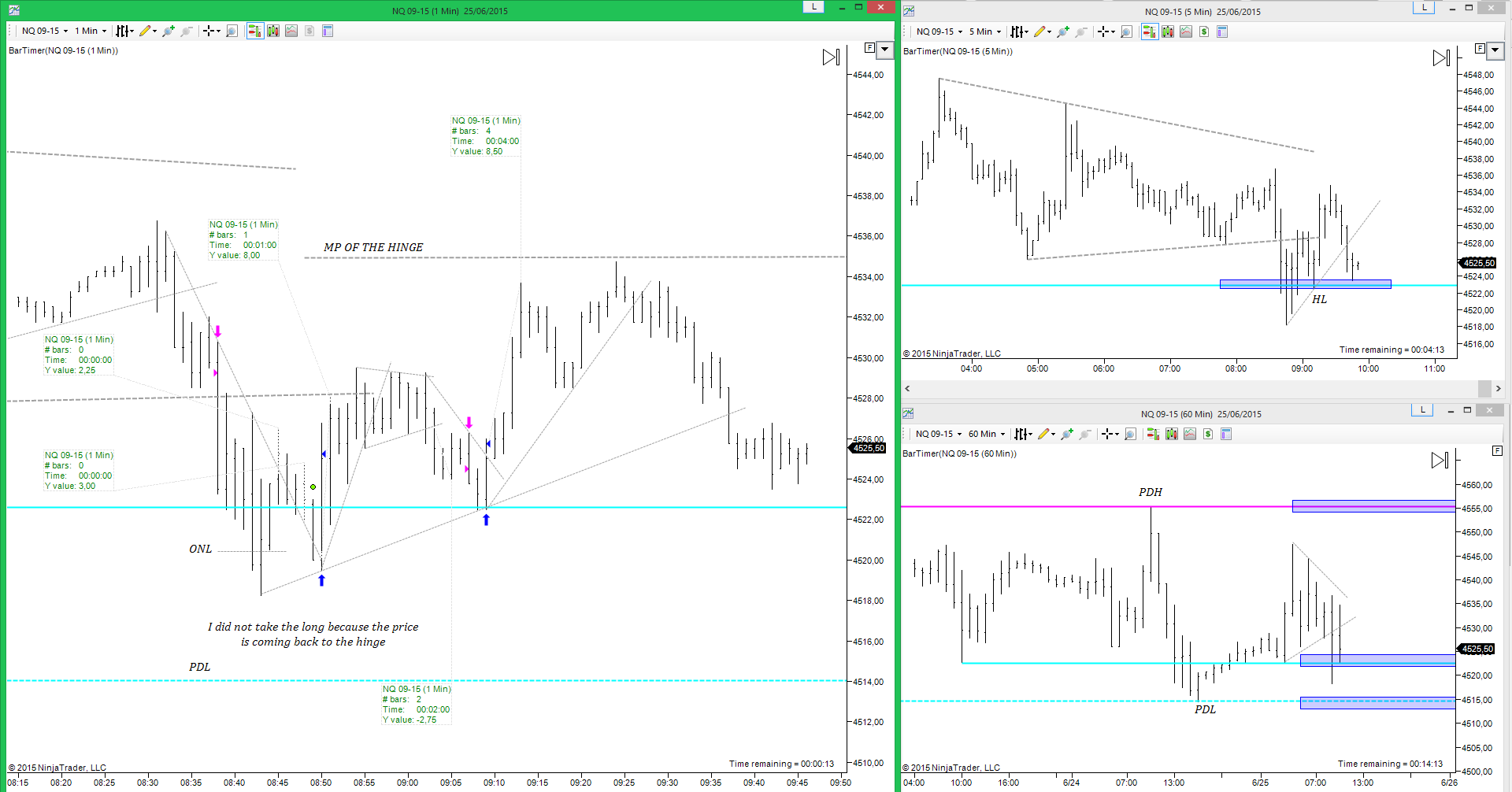Select the 'MP OF THE HINGE' text label
This screenshot has height=792, width=1512.
pyautogui.click(x=373, y=247)
